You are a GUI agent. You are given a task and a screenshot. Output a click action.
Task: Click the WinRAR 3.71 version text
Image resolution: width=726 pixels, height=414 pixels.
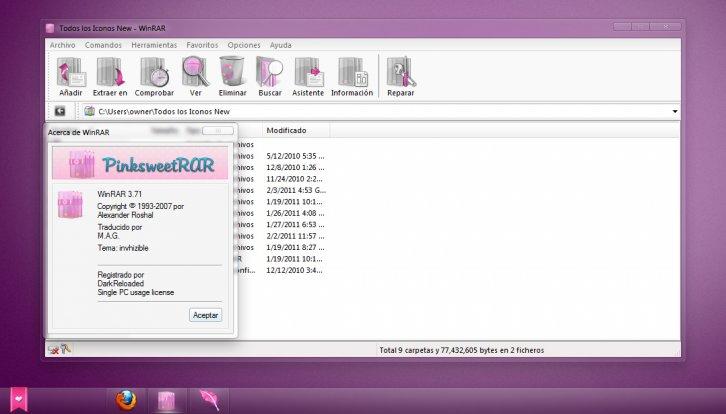coord(119,194)
